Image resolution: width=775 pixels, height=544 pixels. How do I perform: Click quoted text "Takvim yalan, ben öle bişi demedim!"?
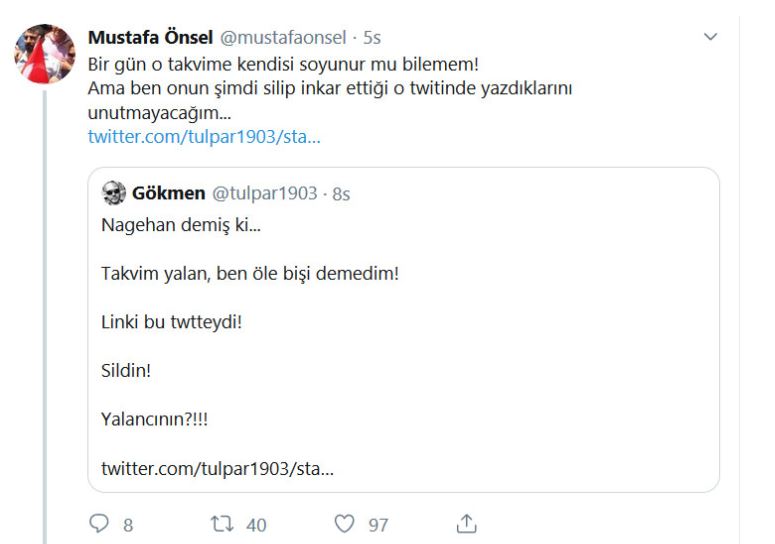pos(250,273)
